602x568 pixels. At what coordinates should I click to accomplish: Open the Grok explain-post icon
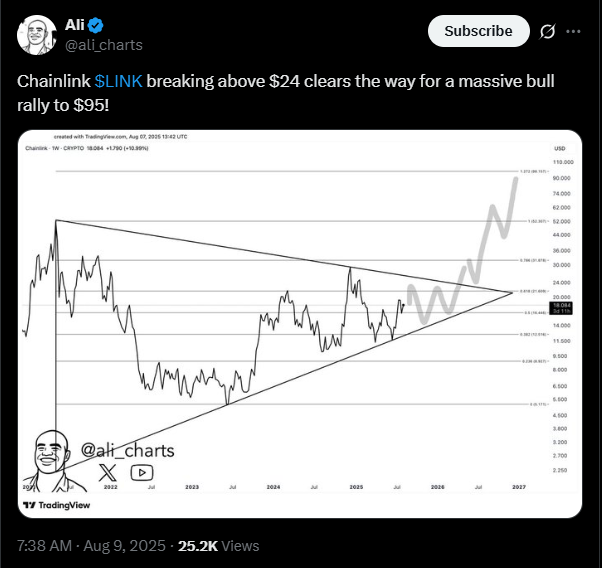(x=547, y=31)
